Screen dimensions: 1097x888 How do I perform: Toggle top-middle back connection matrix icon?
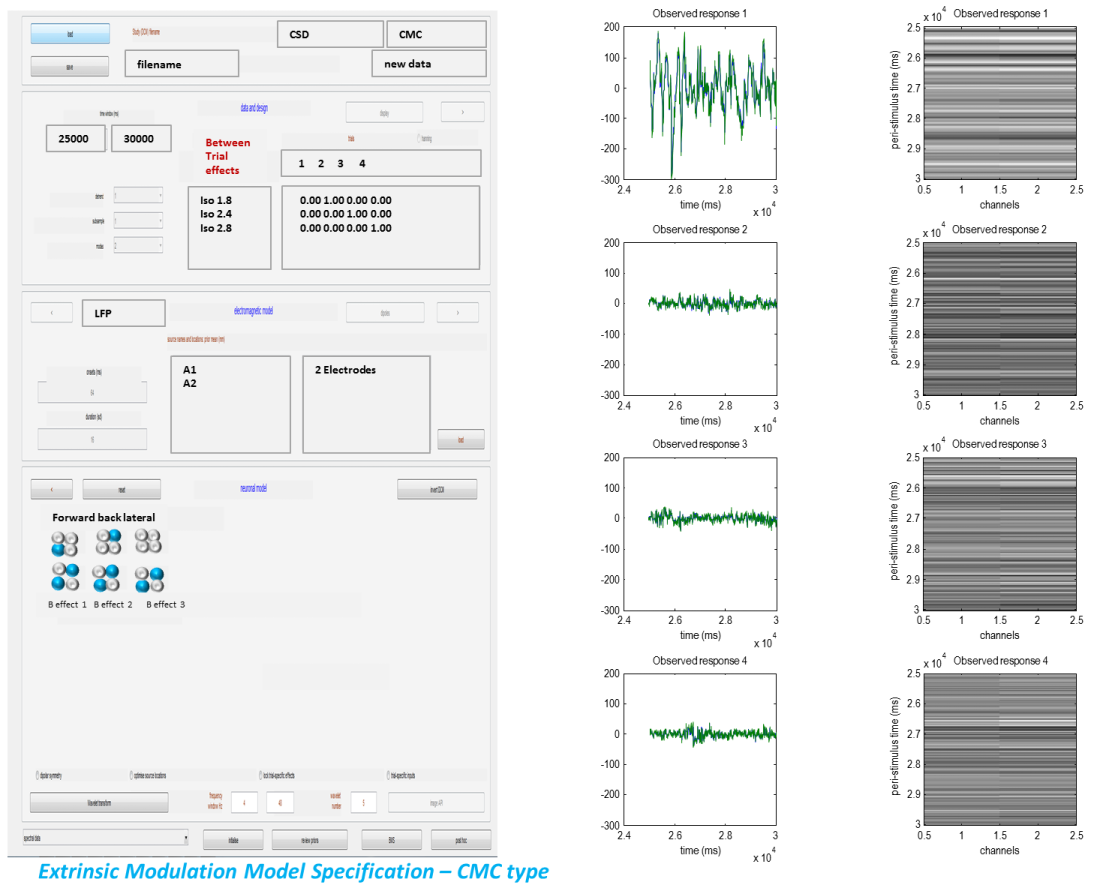click(107, 542)
